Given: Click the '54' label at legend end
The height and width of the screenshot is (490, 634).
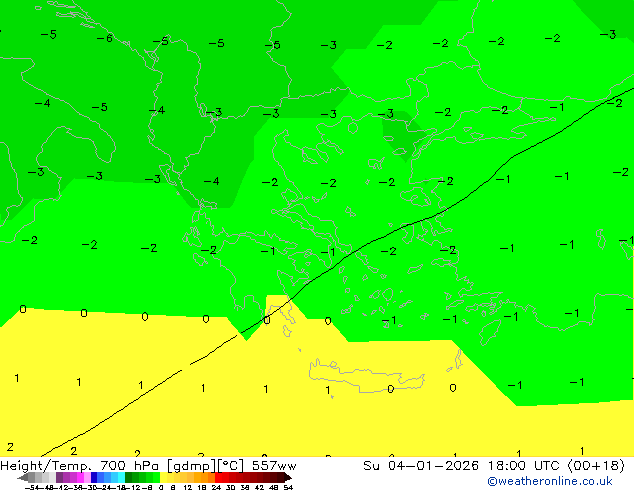Looking at the screenshot, I should 288,487.
